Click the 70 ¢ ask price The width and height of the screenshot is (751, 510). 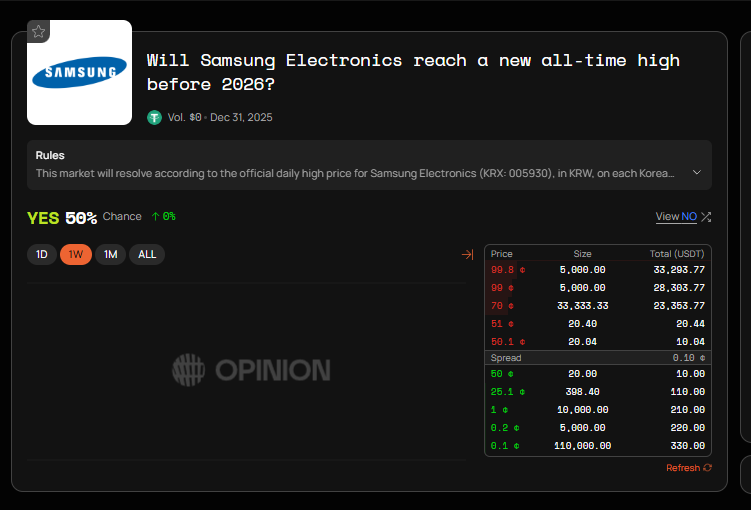tap(502, 306)
